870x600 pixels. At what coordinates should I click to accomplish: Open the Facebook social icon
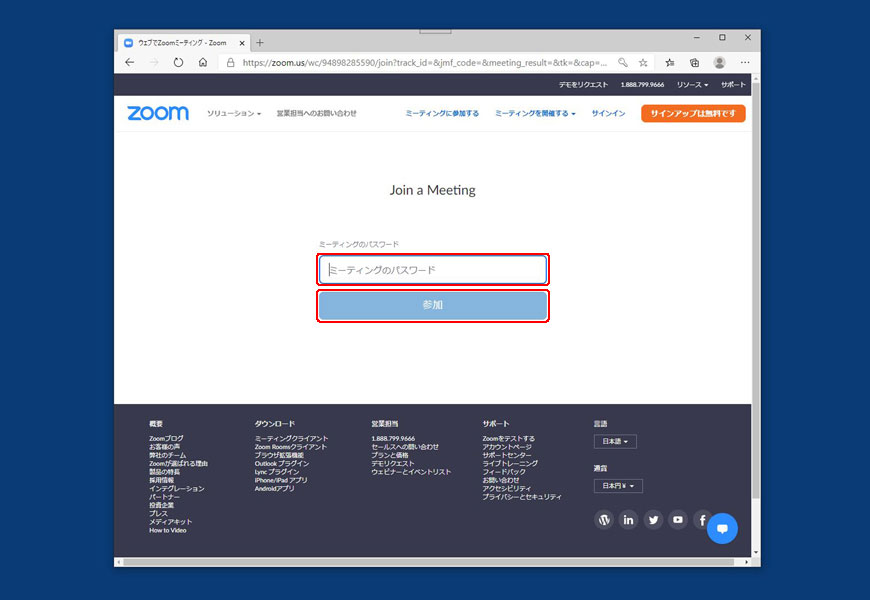click(x=701, y=520)
